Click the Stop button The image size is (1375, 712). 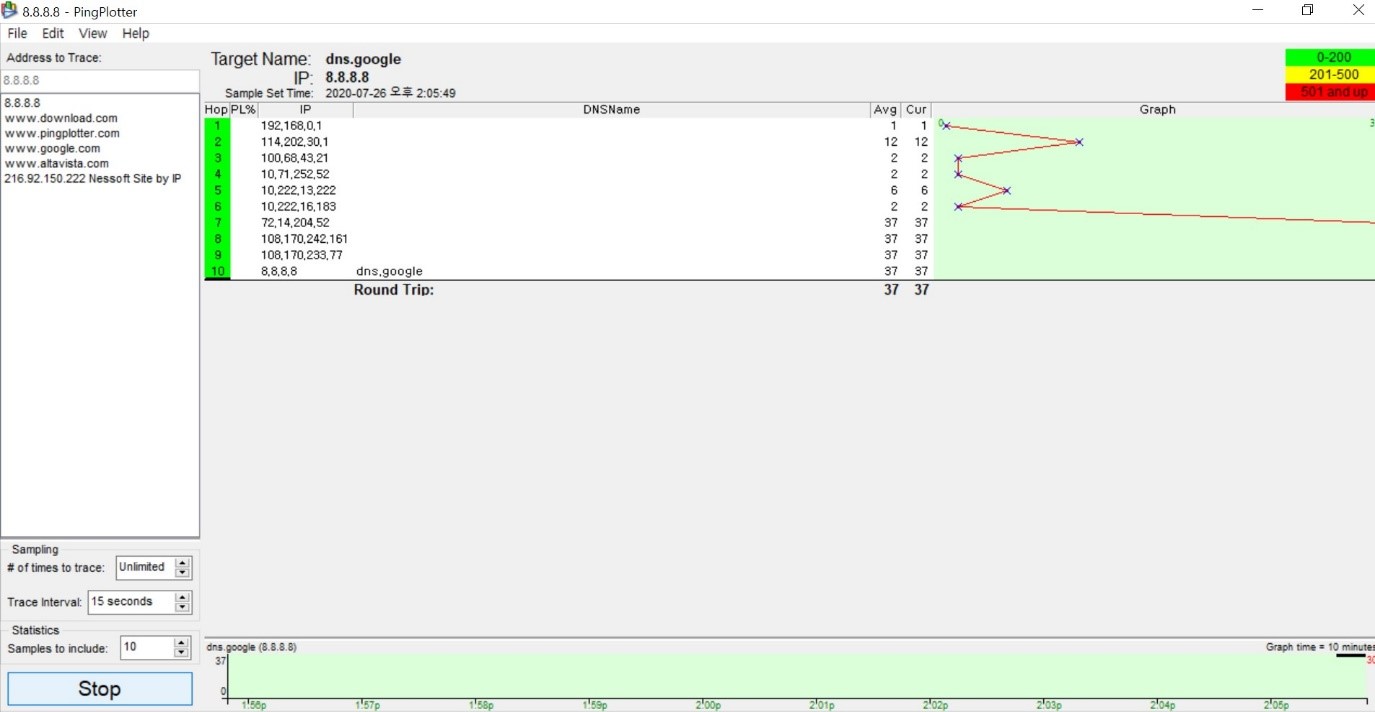click(x=100, y=689)
